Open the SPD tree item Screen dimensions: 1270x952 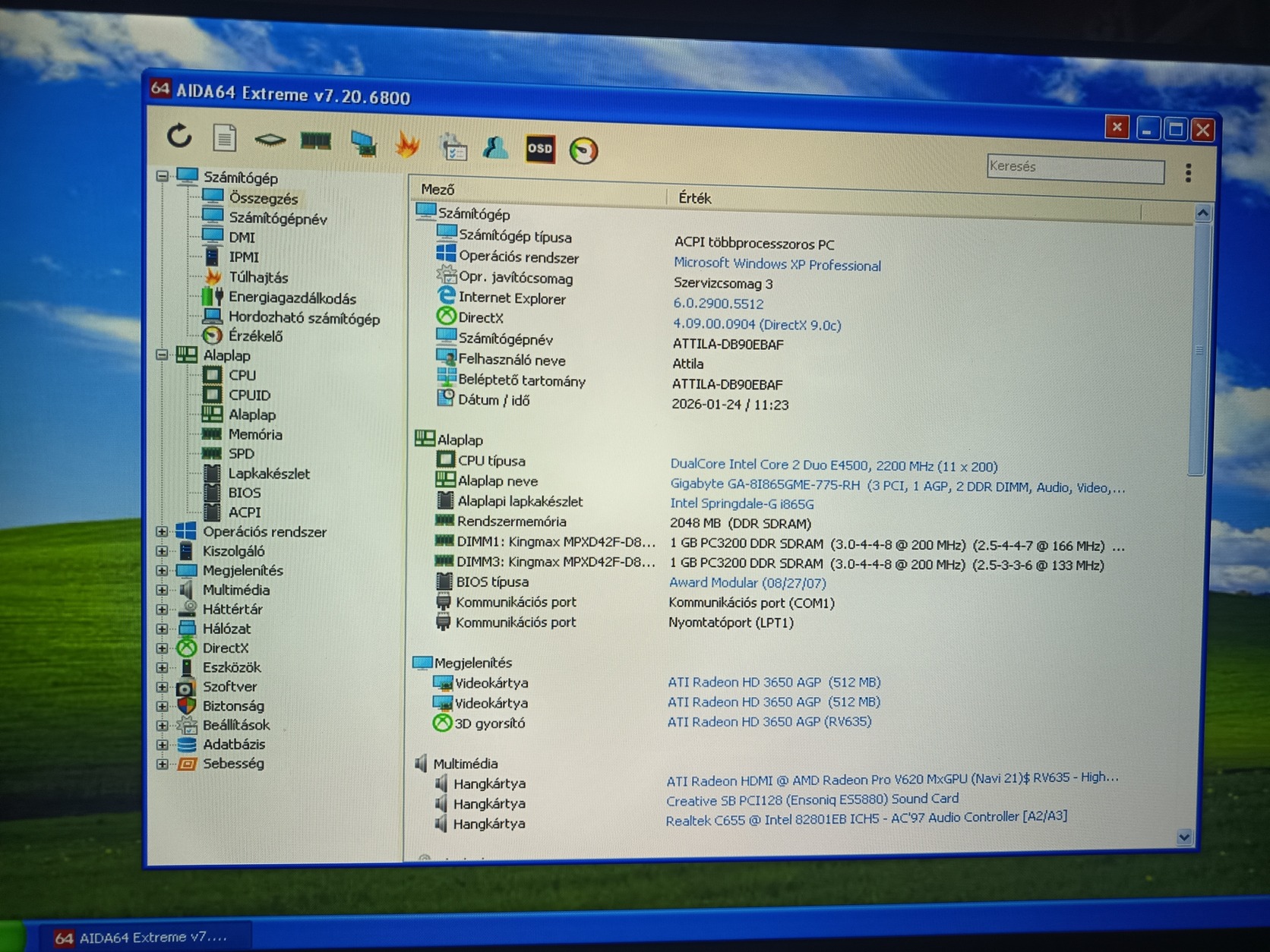(x=242, y=453)
